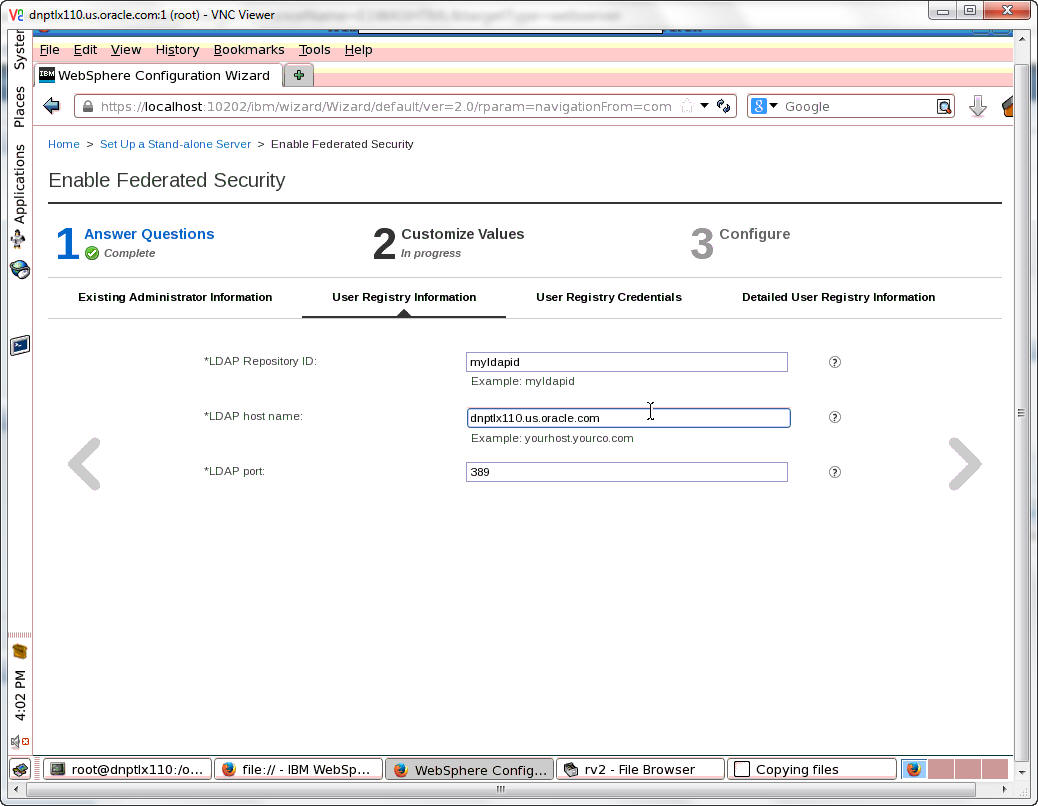
Task: Open the address bar history dropdown arrow
Action: coord(704,106)
